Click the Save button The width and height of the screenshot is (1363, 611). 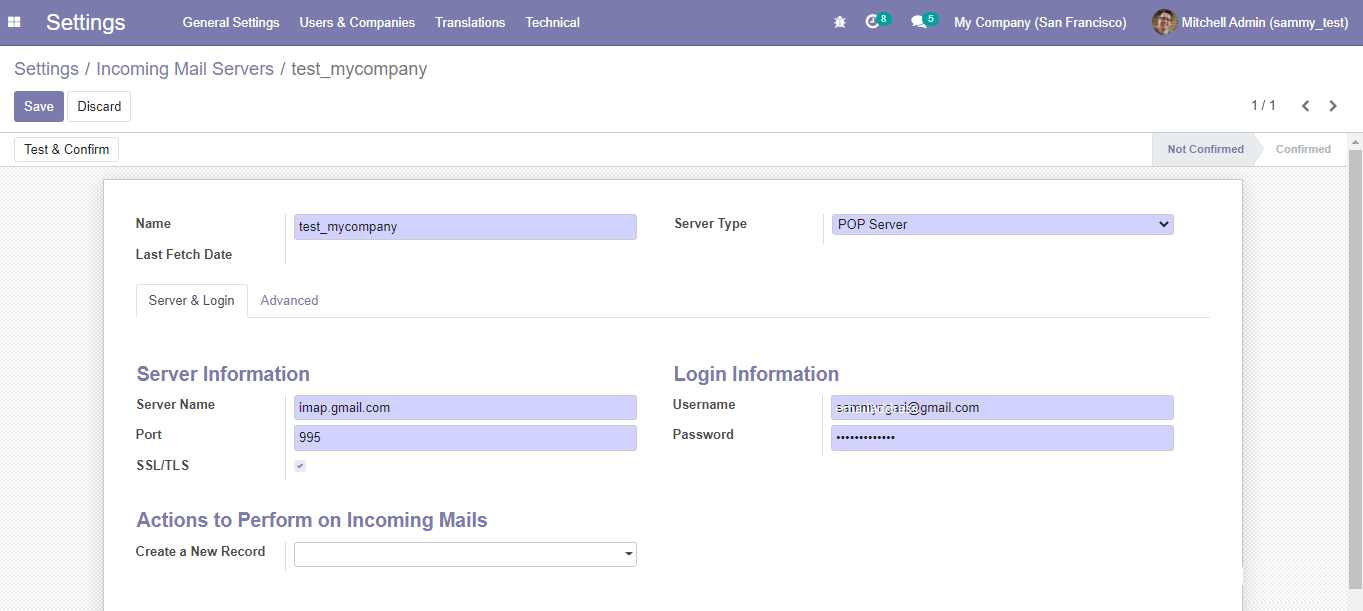pos(39,107)
